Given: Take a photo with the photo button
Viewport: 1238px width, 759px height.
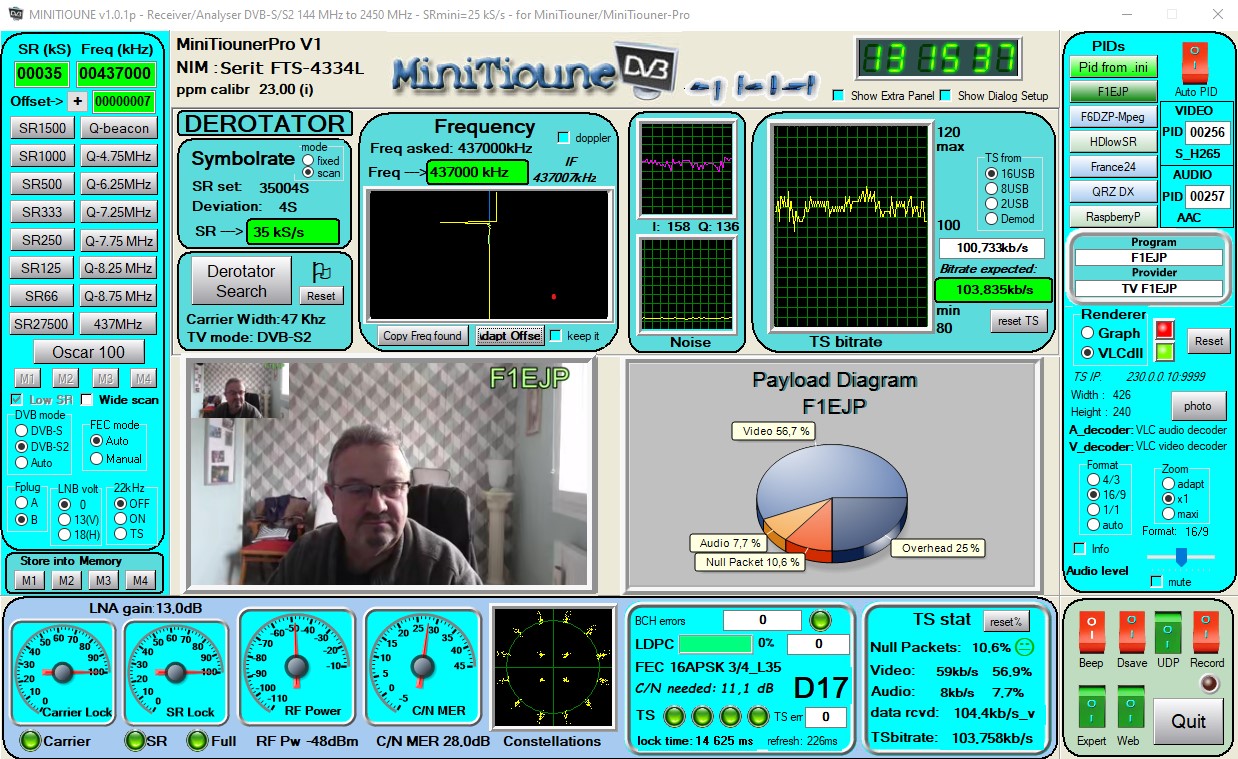Looking at the screenshot, I should click(x=1198, y=406).
